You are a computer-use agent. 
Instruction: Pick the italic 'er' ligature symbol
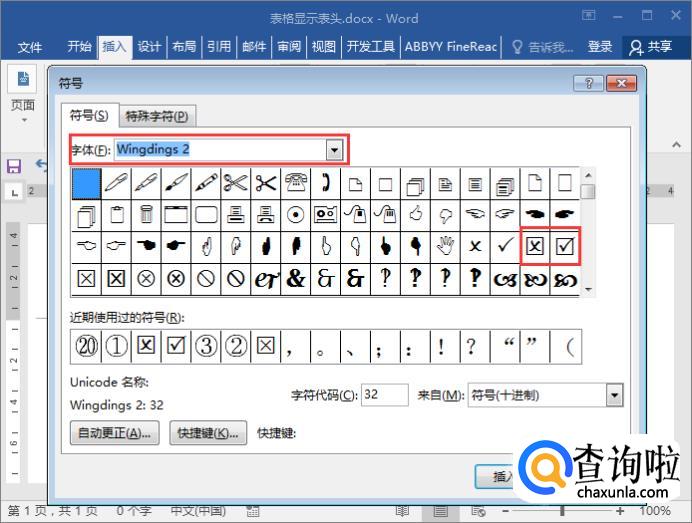click(x=266, y=278)
